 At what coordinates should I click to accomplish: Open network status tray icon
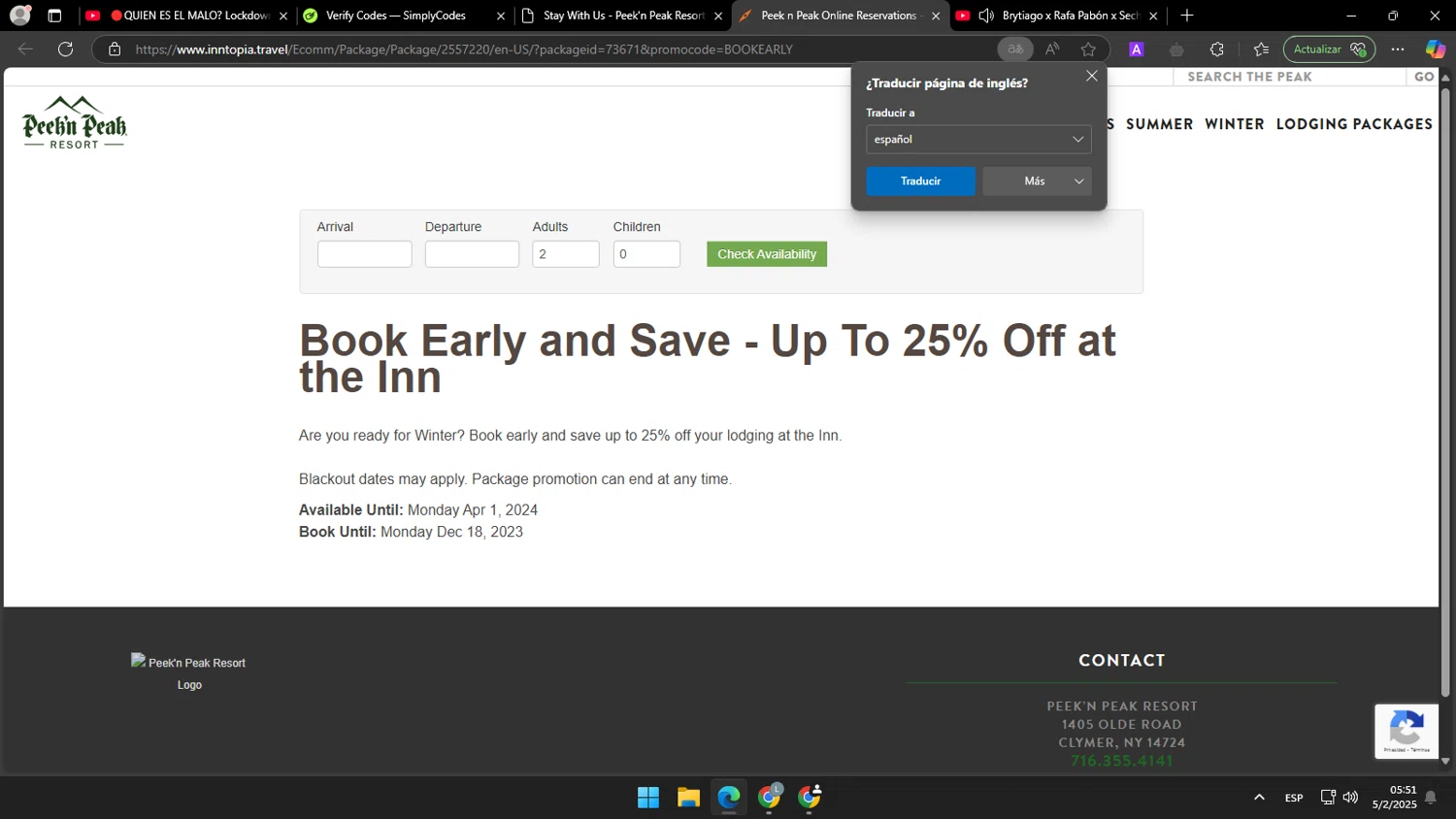coord(1328,798)
